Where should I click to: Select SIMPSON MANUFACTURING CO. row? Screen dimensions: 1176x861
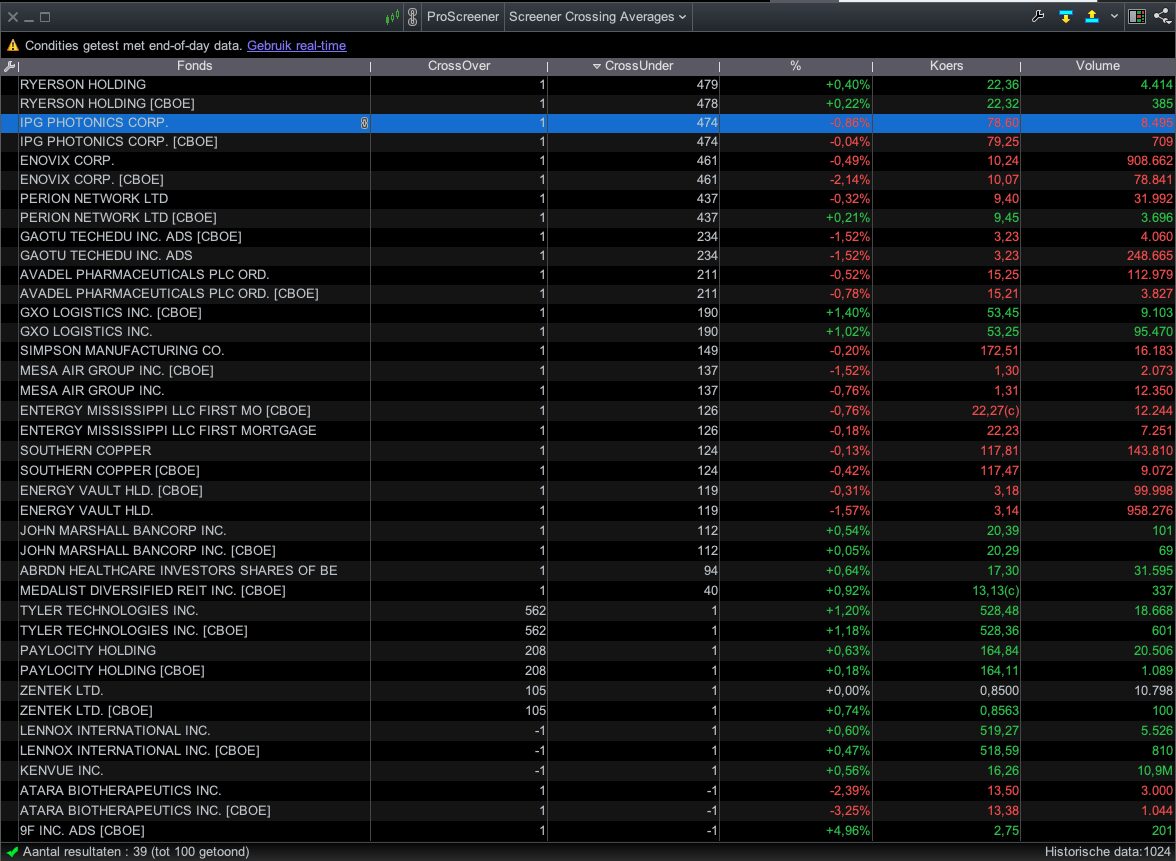588,351
